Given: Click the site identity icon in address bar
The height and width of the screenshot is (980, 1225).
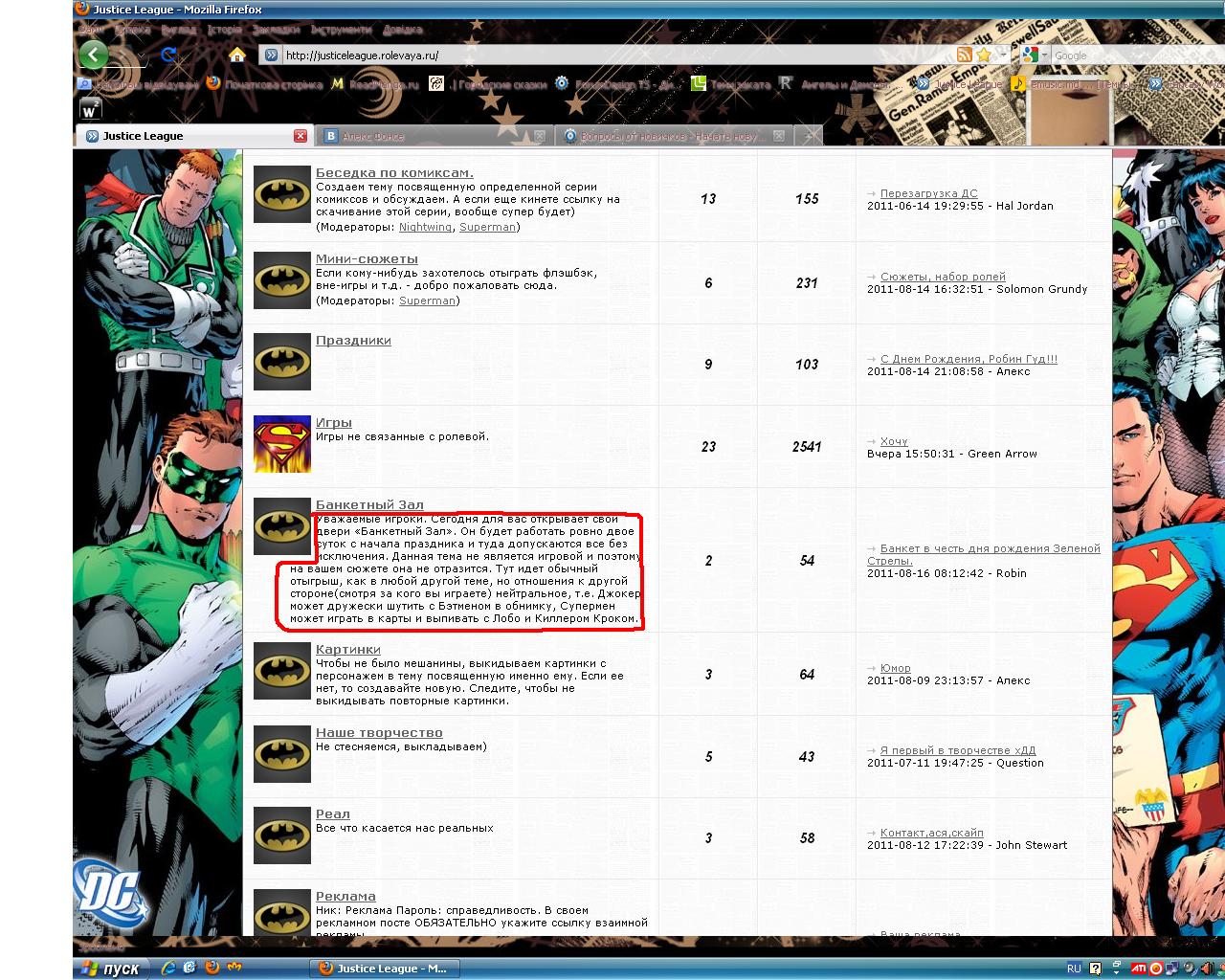Looking at the screenshot, I should pos(271,56).
